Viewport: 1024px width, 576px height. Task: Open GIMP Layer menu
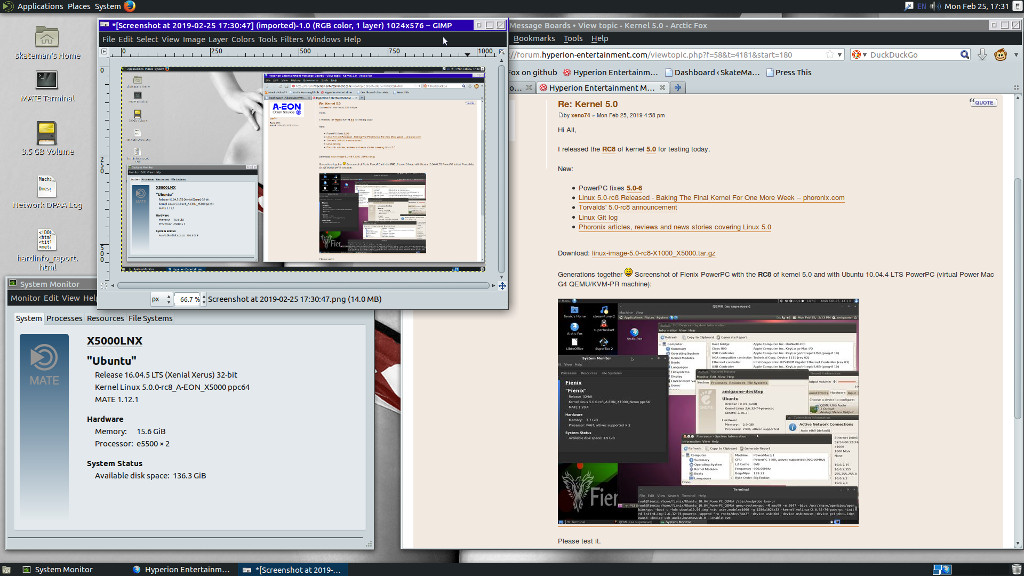click(x=217, y=39)
